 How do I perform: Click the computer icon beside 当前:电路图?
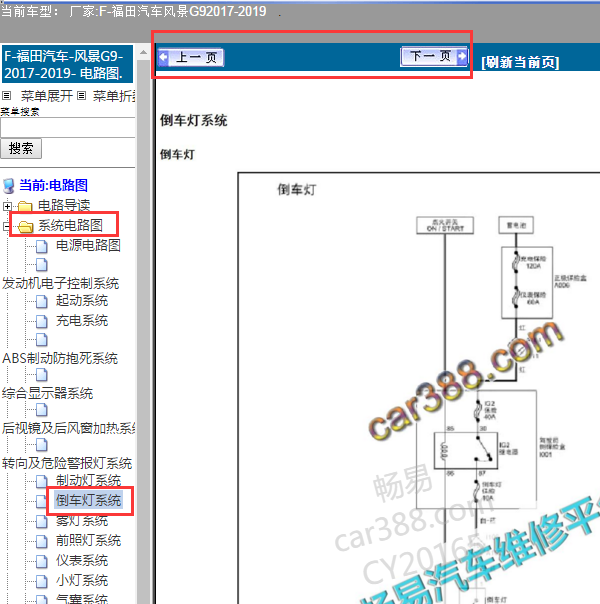click(8, 186)
